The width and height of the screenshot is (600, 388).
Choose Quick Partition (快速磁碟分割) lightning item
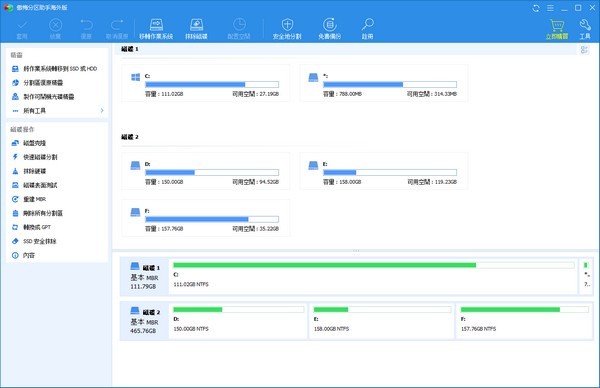(34, 157)
